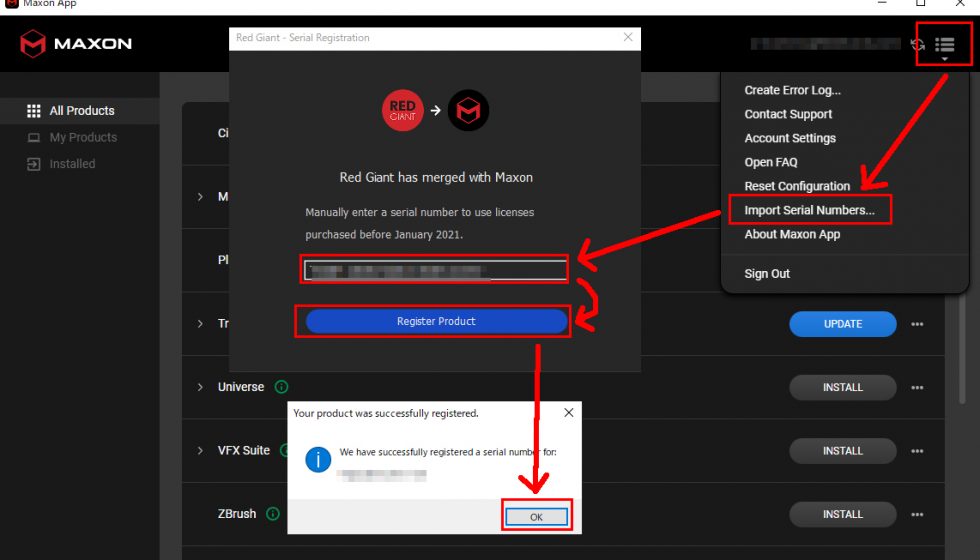Choose Create Error Log menu entry

[x=792, y=90]
